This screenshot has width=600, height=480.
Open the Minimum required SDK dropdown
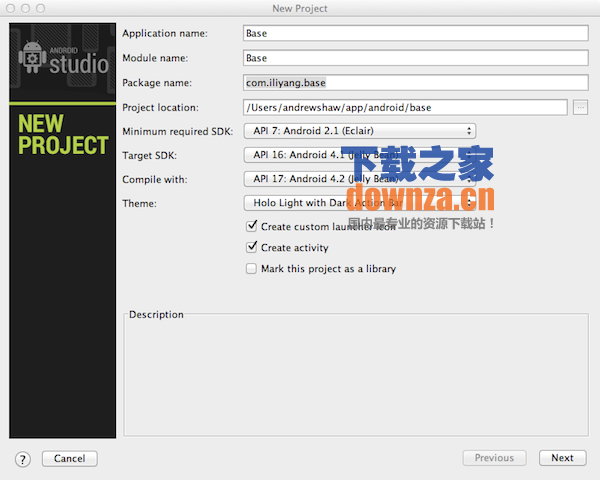(360, 131)
